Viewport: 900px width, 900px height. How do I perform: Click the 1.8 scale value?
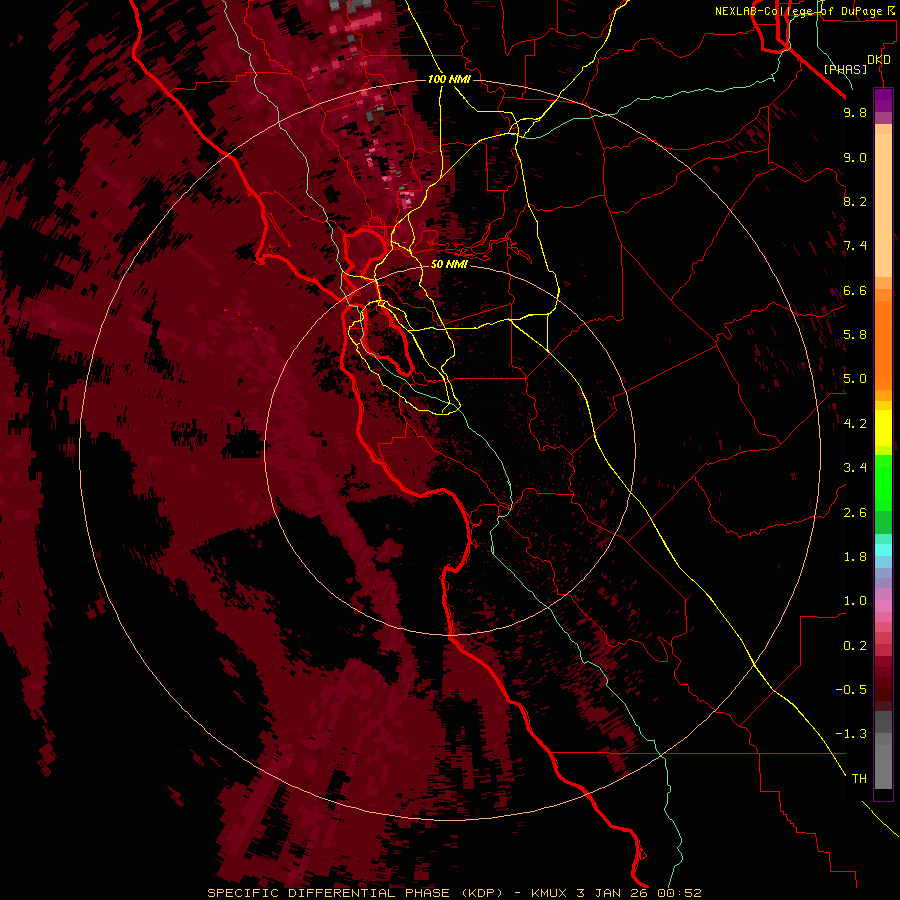pos(855,556)
